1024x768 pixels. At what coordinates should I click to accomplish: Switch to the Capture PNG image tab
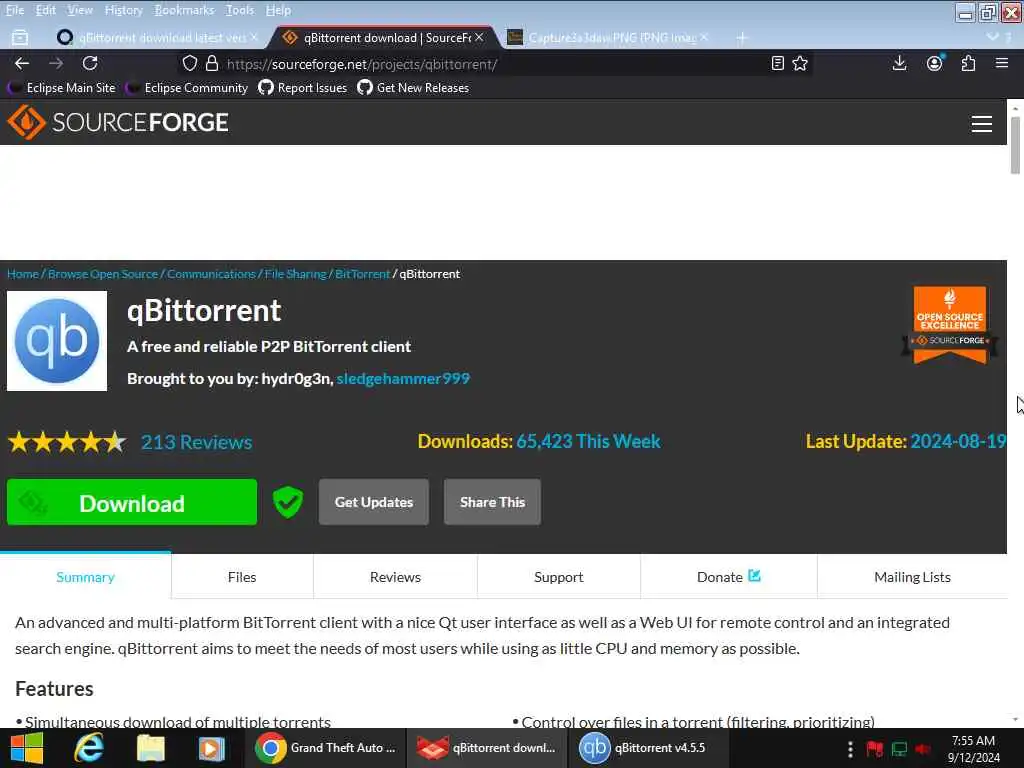[x=607, y=38]
